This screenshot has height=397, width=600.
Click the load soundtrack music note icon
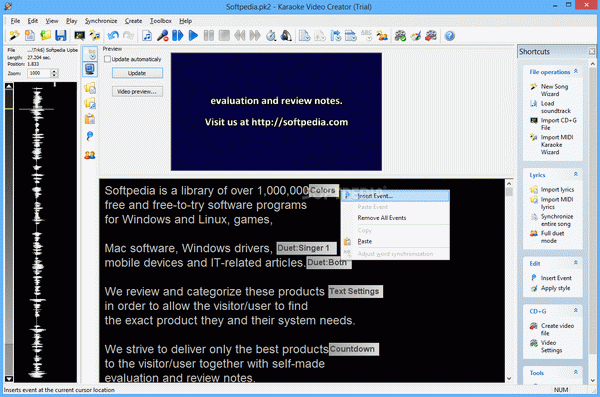click(147, 36)
